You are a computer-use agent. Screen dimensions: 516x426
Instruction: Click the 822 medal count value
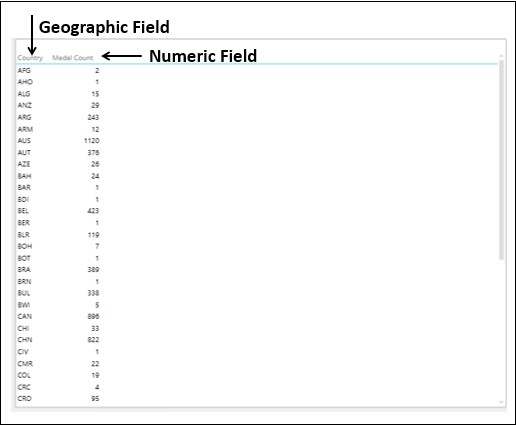pos(93,340)
